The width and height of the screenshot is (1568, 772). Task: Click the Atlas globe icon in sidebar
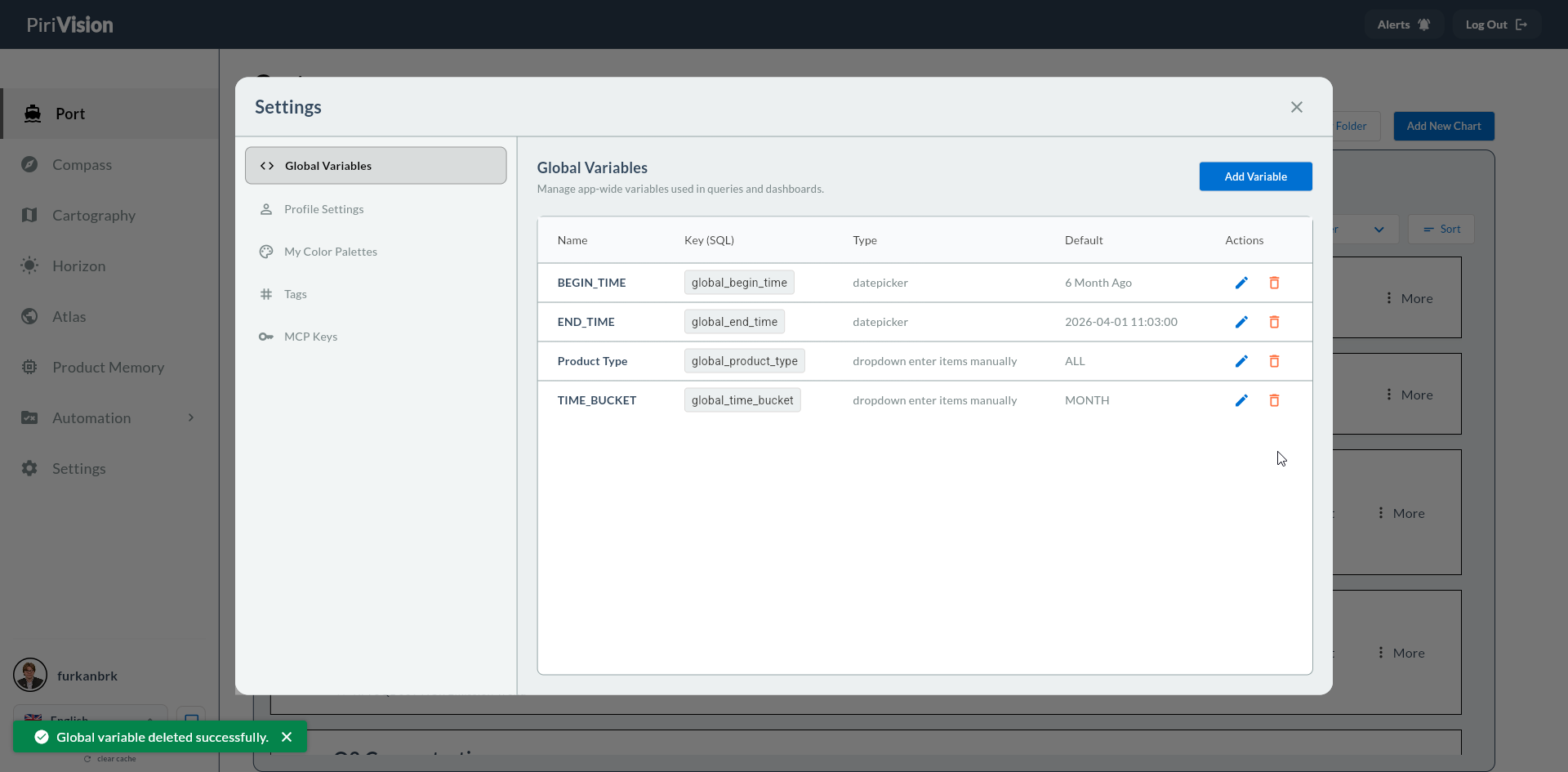pos(29,316)
